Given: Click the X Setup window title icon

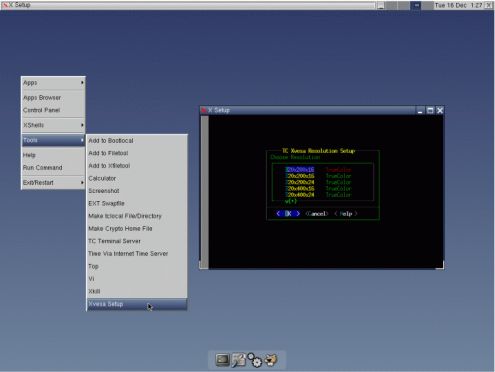Looking at the screenshot, I should (204, 110).
